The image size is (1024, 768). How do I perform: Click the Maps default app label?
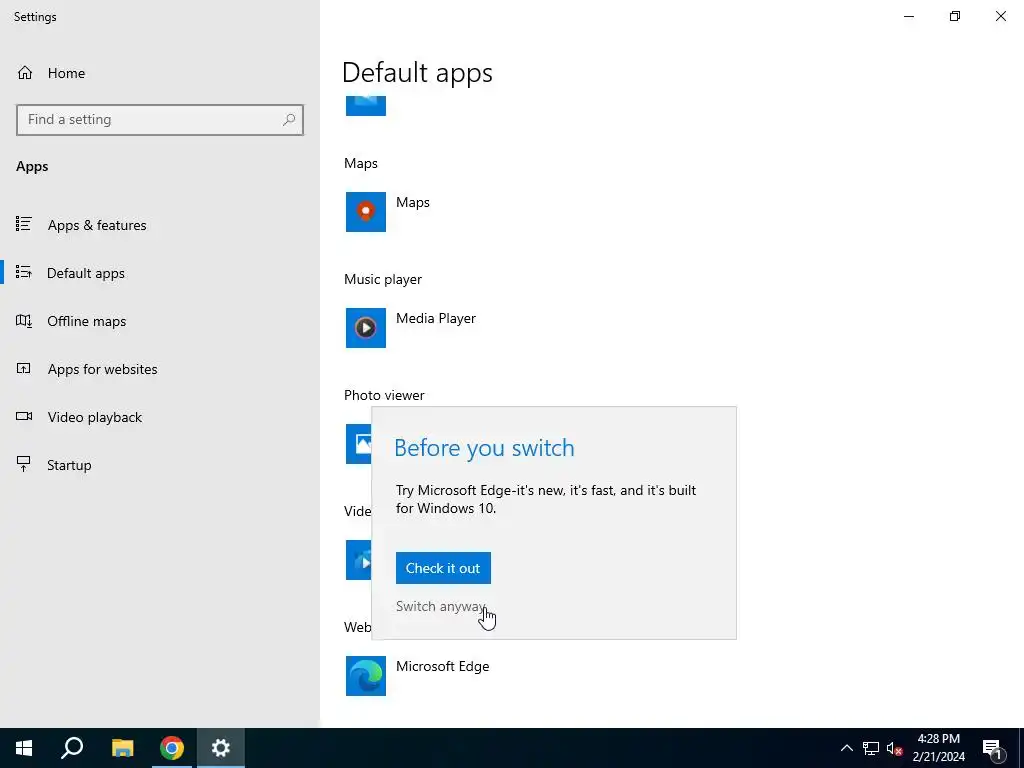[413, 202]
